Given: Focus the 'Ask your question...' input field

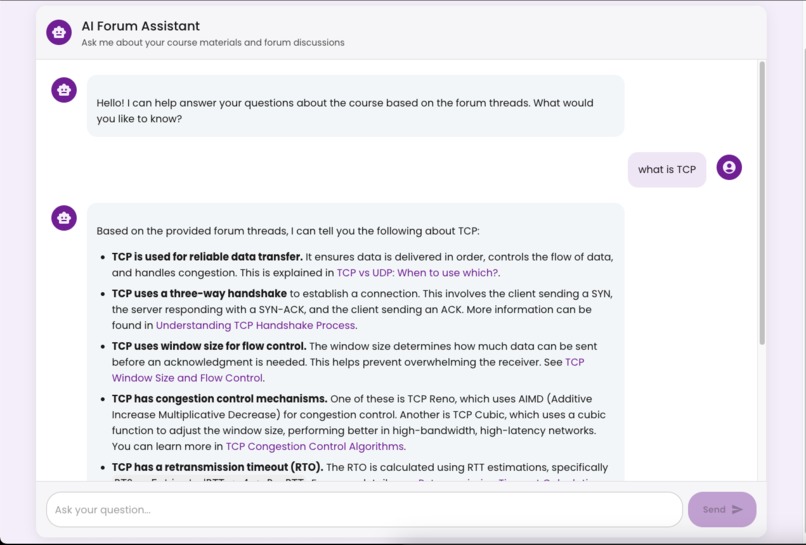Looking at the screenshot, I should pos(364,510).
